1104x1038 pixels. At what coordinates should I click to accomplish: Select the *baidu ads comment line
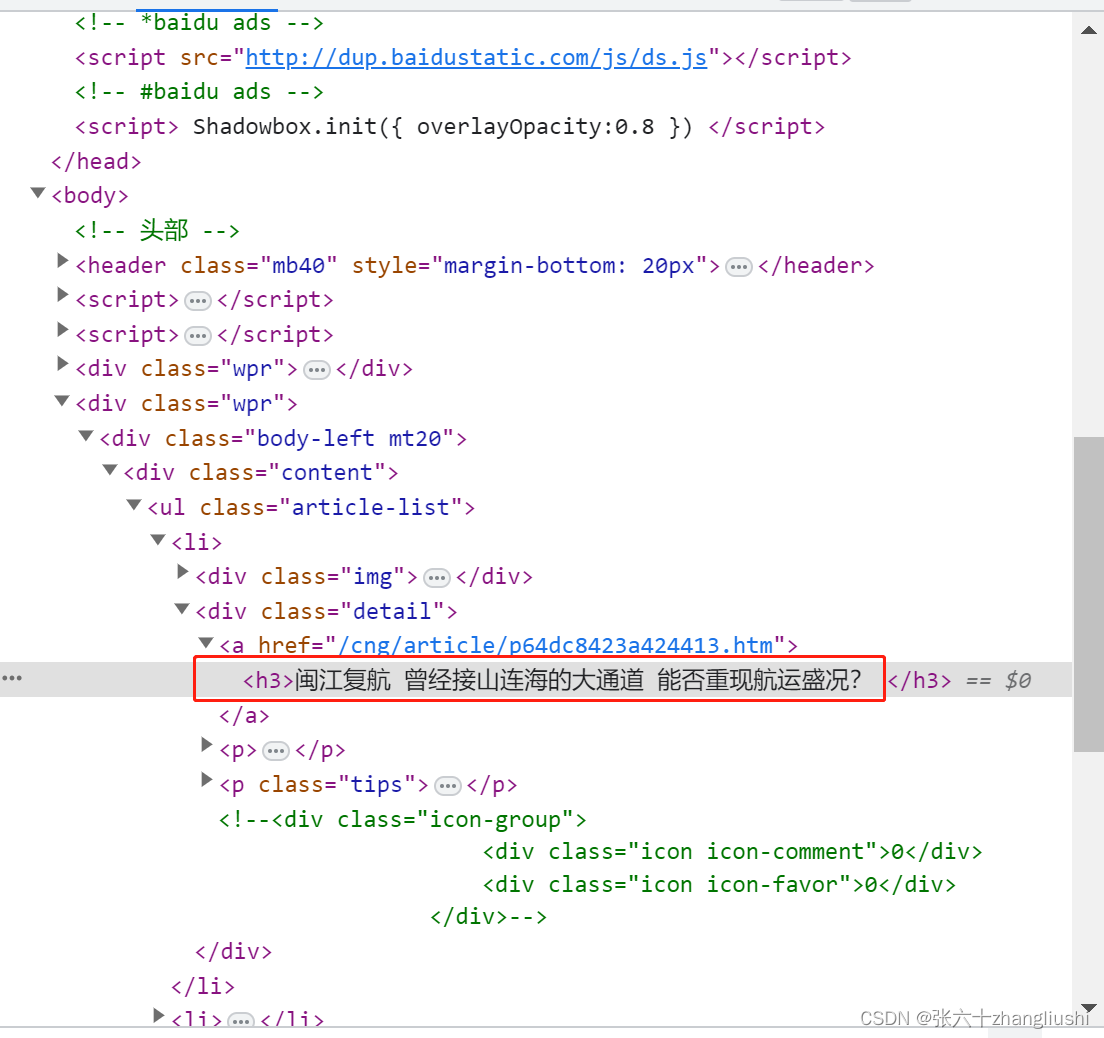[199, 23]
